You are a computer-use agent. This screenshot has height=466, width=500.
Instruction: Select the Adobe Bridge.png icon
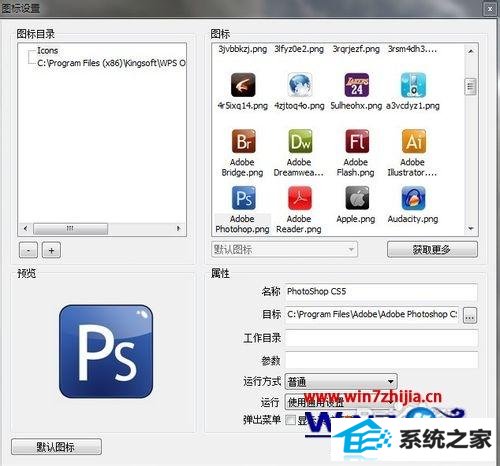click(x=243, y=141)
